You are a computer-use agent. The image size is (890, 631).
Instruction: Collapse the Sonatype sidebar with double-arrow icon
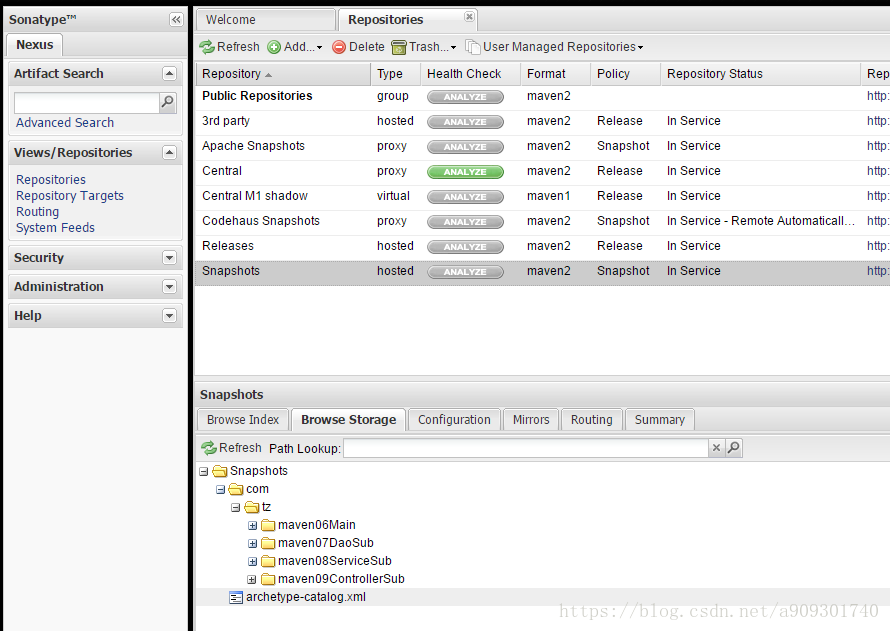[176, 20]
